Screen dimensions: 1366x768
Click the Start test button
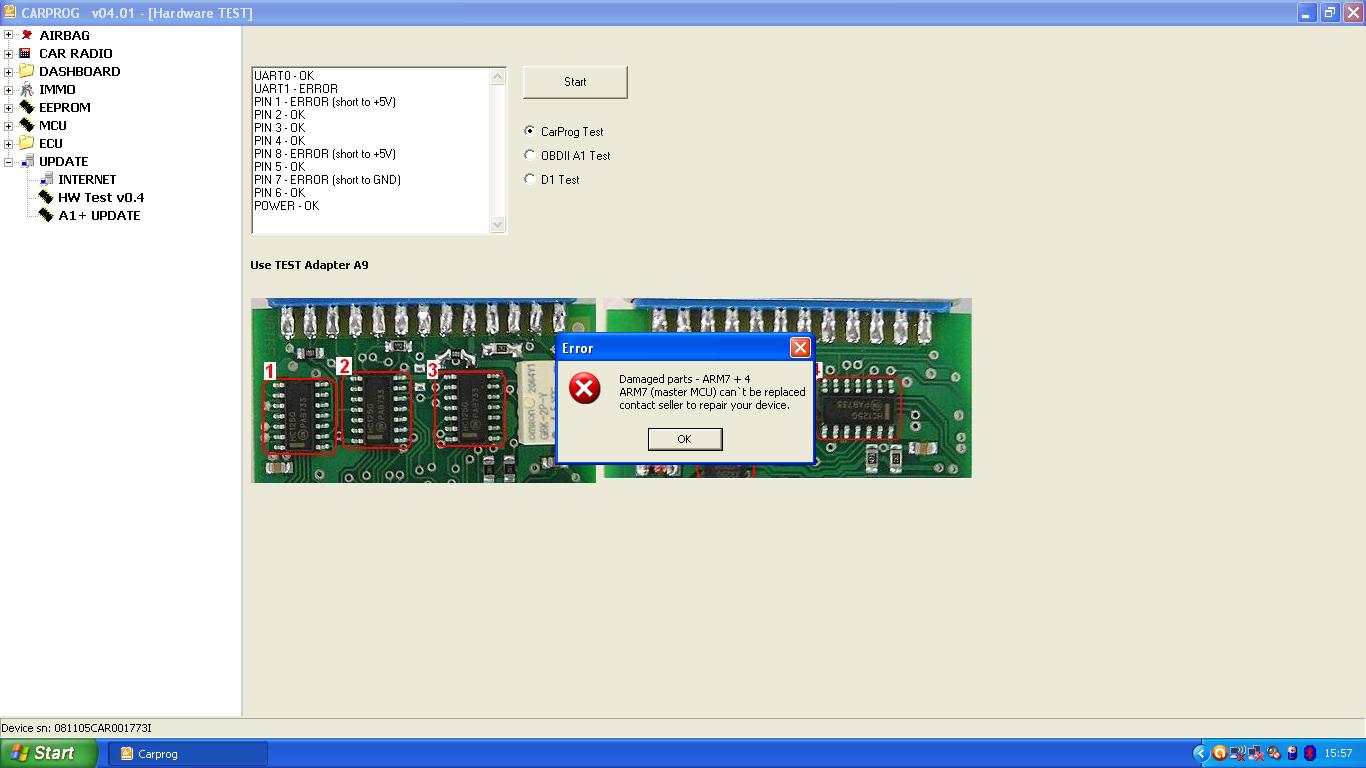tap(575, 82)
